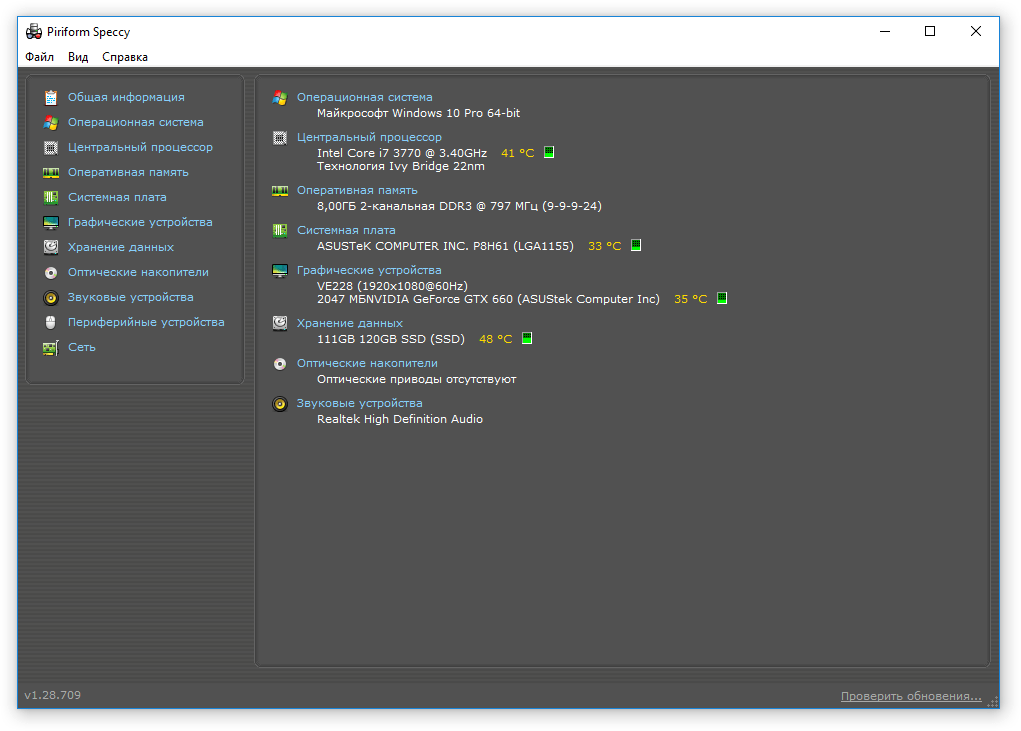The image size is (1021, 731).
Task: Select Хранение данных in the sidebar
Action: pos(121,247)
